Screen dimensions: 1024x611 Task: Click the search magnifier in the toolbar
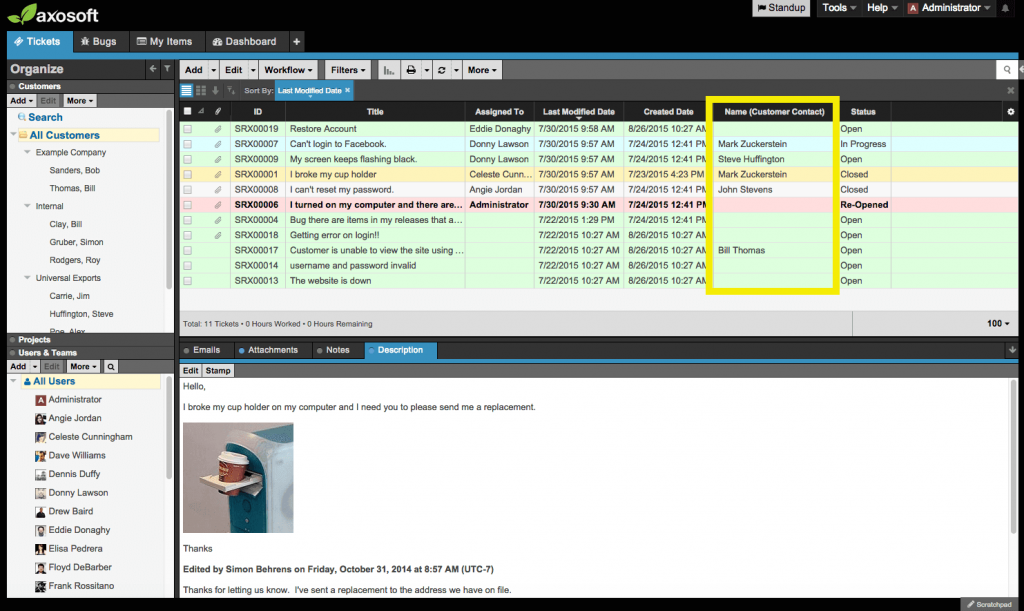click(x=1007, y=70)
